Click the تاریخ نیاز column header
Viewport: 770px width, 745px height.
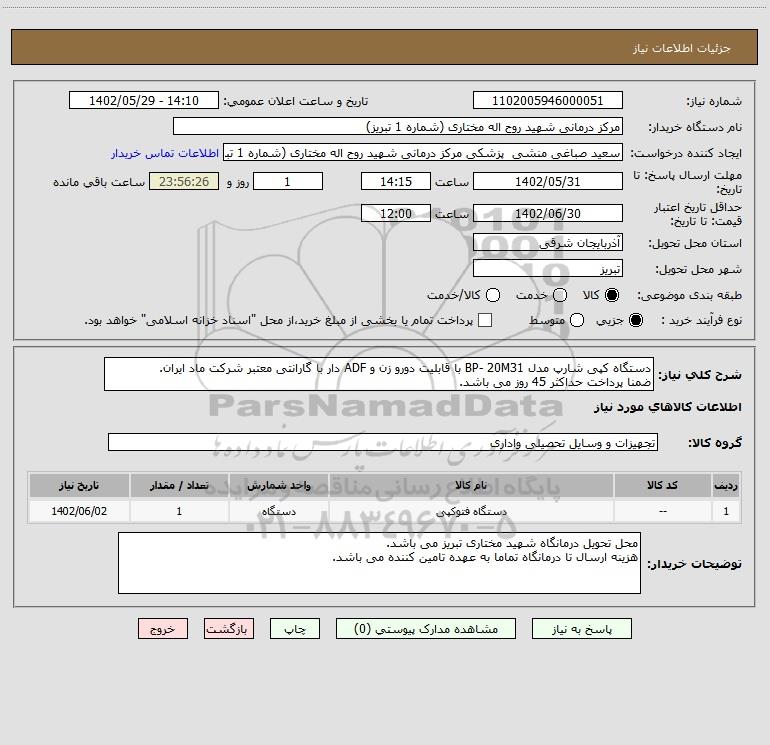tap(79, 485)
